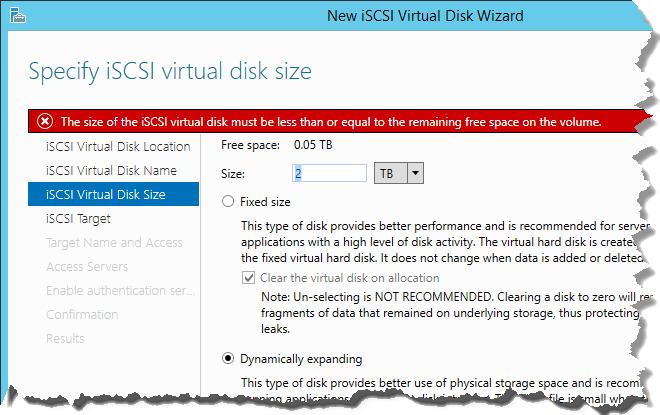Go to iSCSI Virtual Disk Location step
The width and height of the screenshot is (660, 415).
(118, 146)
